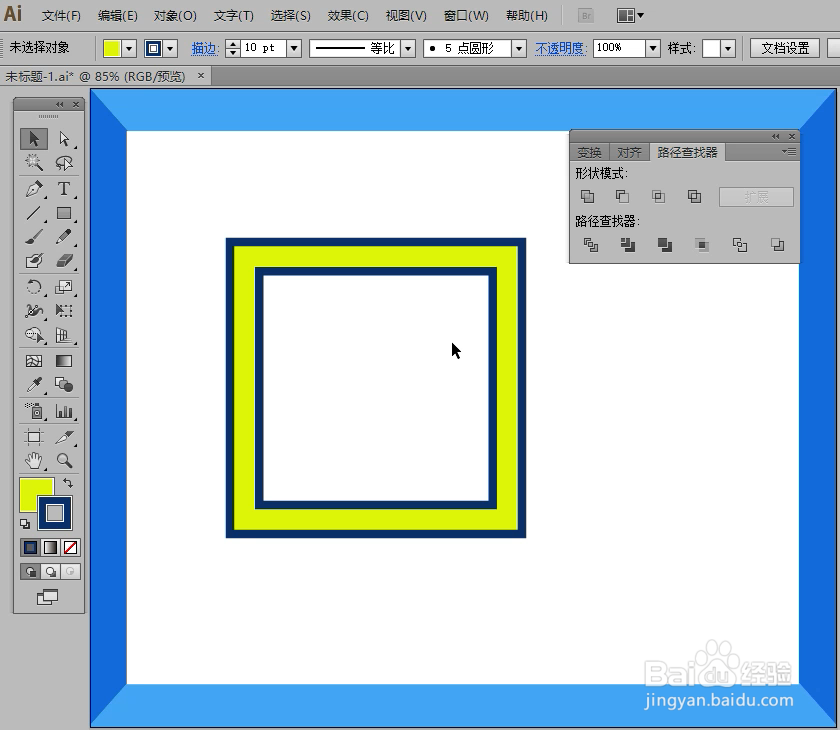This screenshot has width=840, height=730.
Task: Set paint mode to None
Action: (x=70, y=547)
